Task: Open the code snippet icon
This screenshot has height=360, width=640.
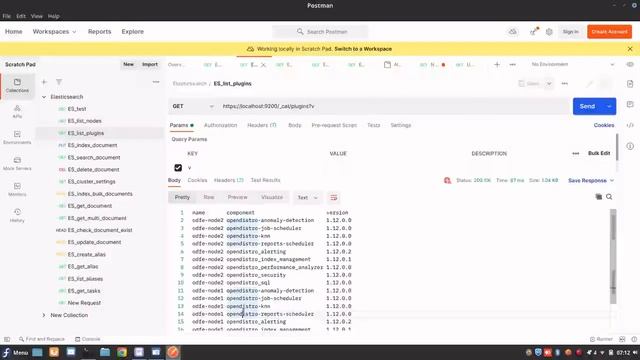Action: point(630,125)
